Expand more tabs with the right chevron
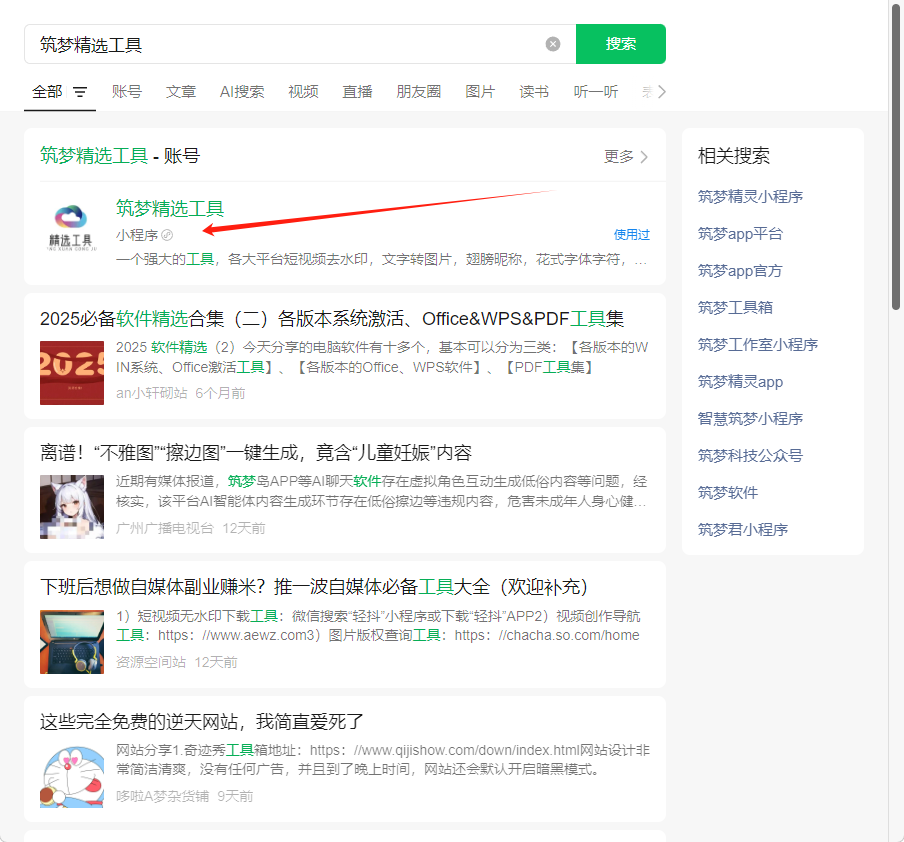The width and height of the screenshot is (904, 842). pos(661,92)
